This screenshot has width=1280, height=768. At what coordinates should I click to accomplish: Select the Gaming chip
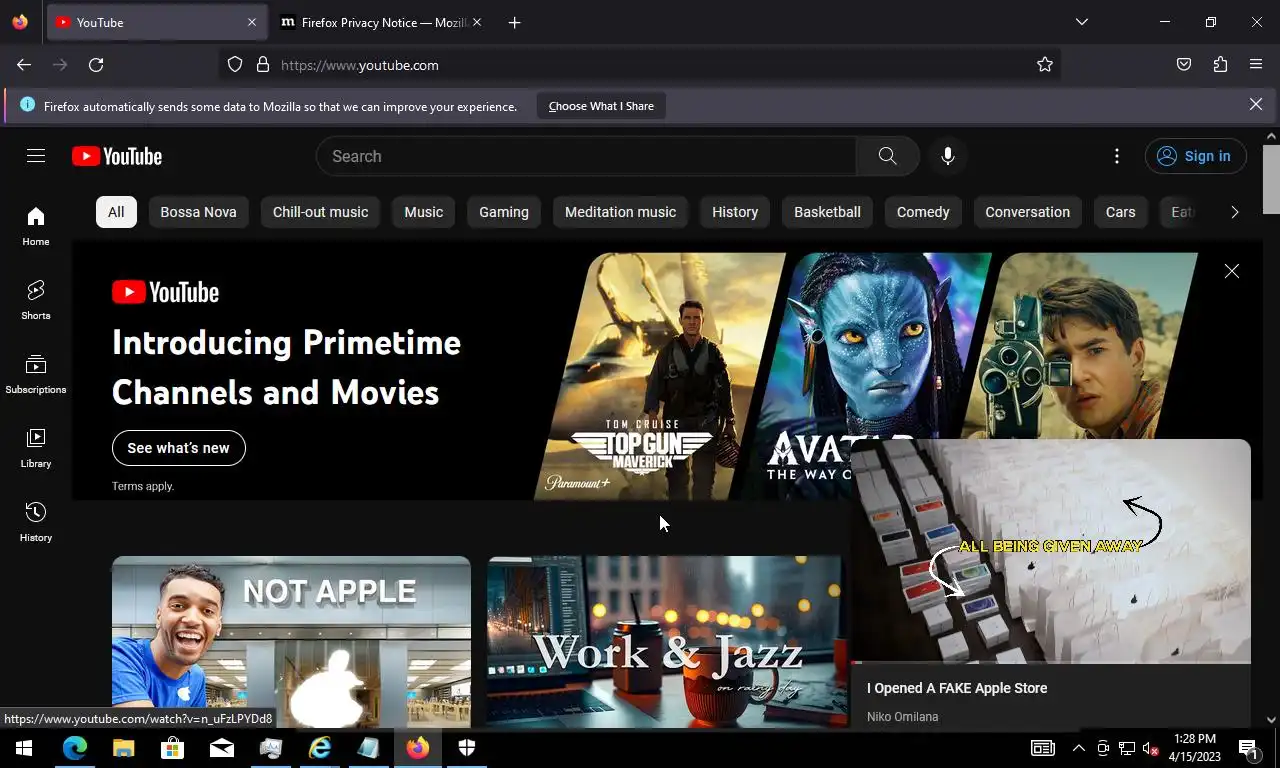[x=504, y=212]
